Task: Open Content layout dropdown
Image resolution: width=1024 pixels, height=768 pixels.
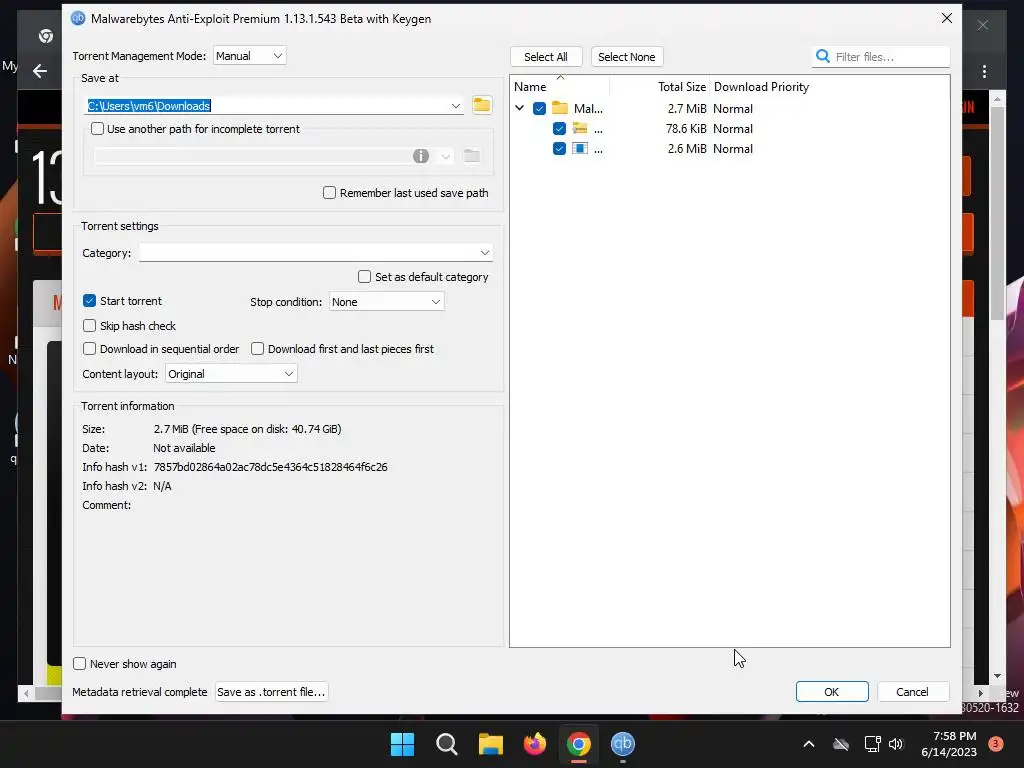Action: pos(231,374)
